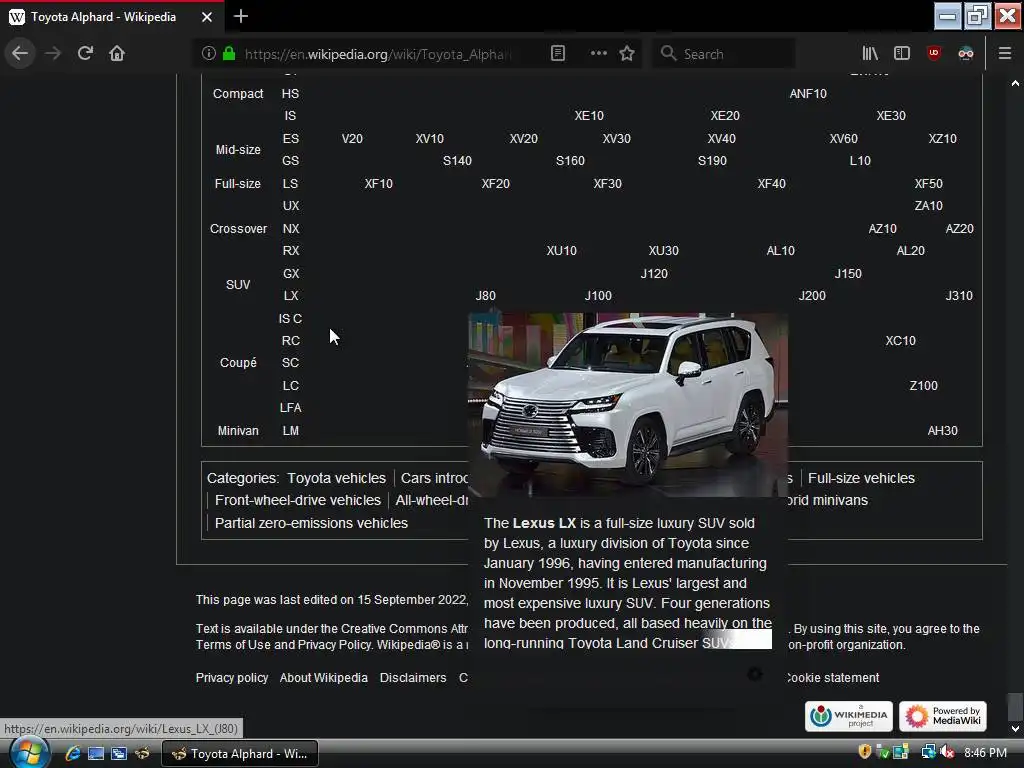Click the Powered by MediaWiki badge
1024x768 pixels.
[943, 716]
